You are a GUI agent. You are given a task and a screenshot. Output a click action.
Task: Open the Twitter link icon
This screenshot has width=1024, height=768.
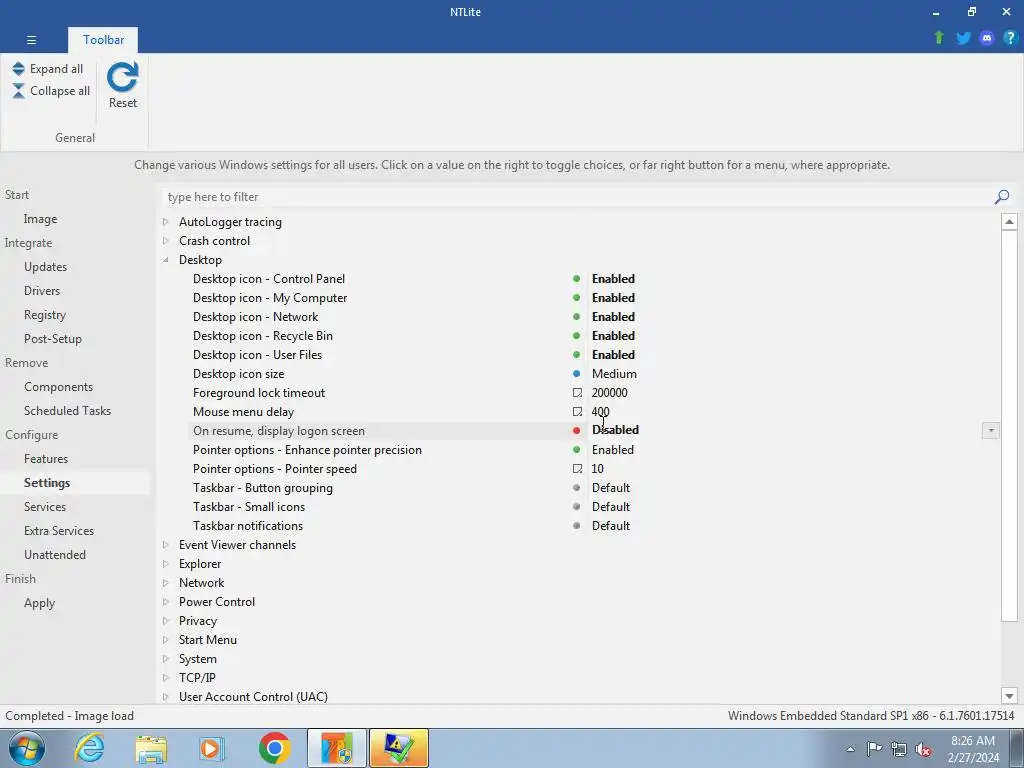coord(963,38)
